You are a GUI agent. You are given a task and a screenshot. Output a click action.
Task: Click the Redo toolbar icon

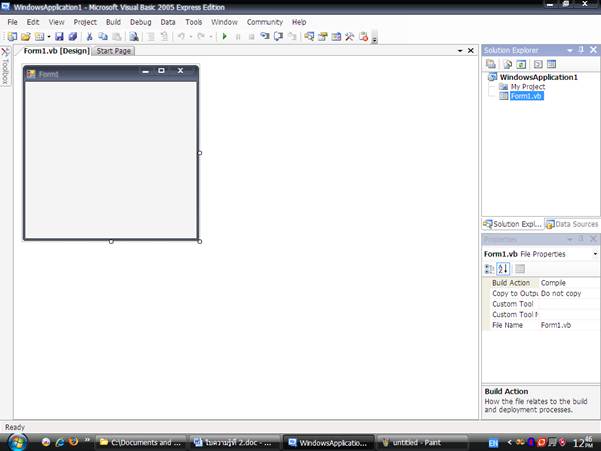tap(201, 36)
